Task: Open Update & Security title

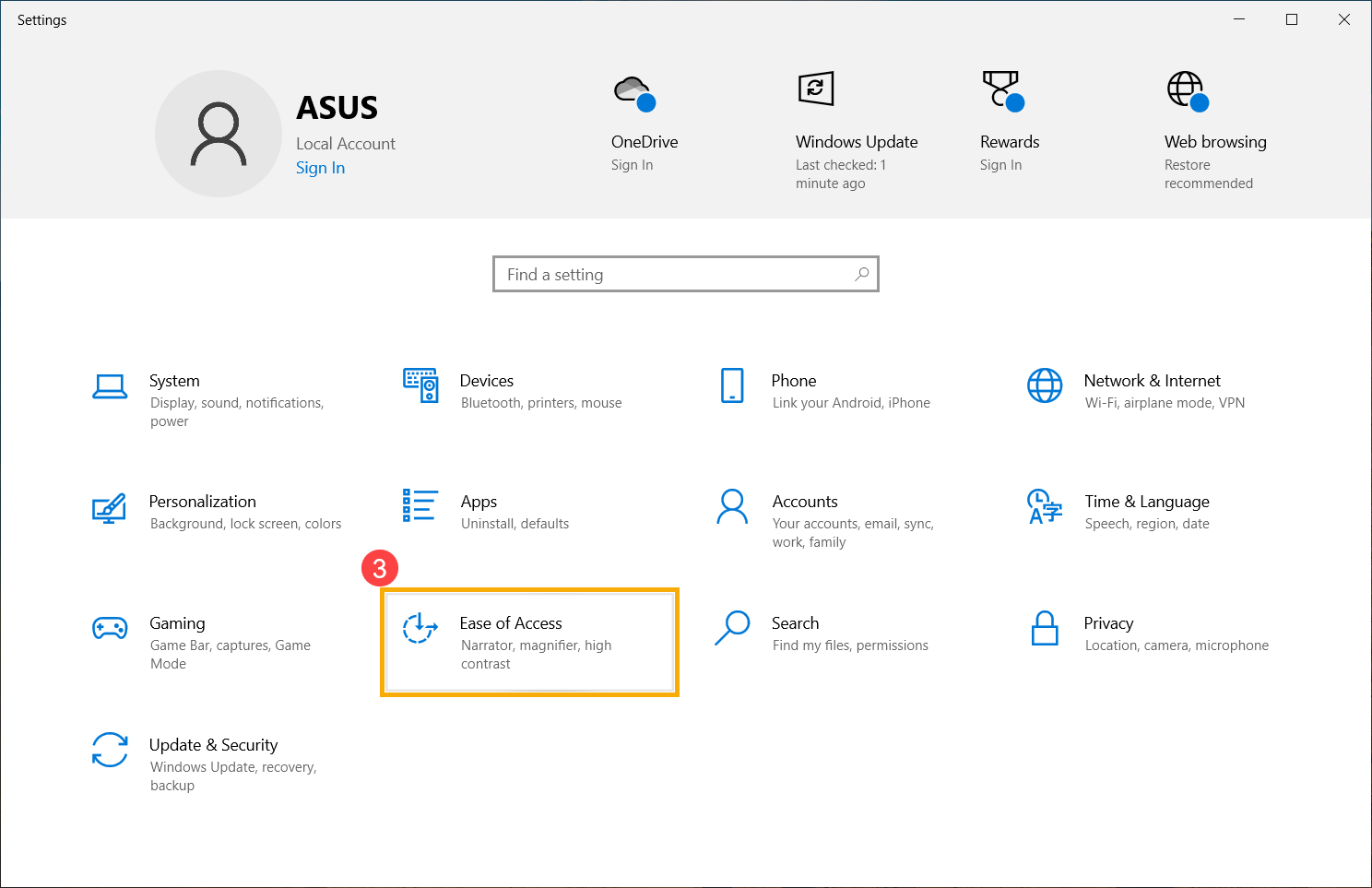Action: 213,745
